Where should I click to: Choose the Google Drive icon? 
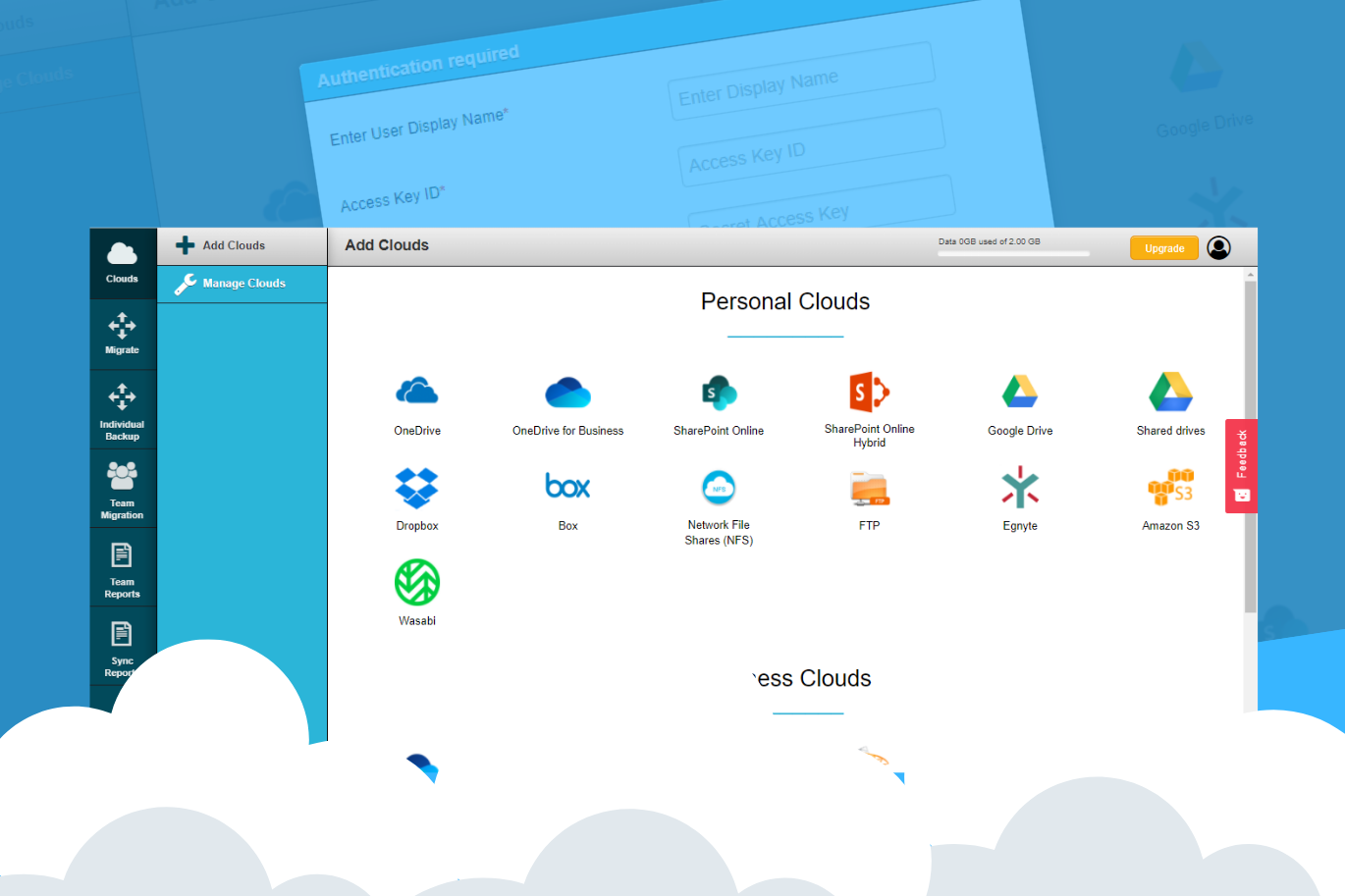1020,392
